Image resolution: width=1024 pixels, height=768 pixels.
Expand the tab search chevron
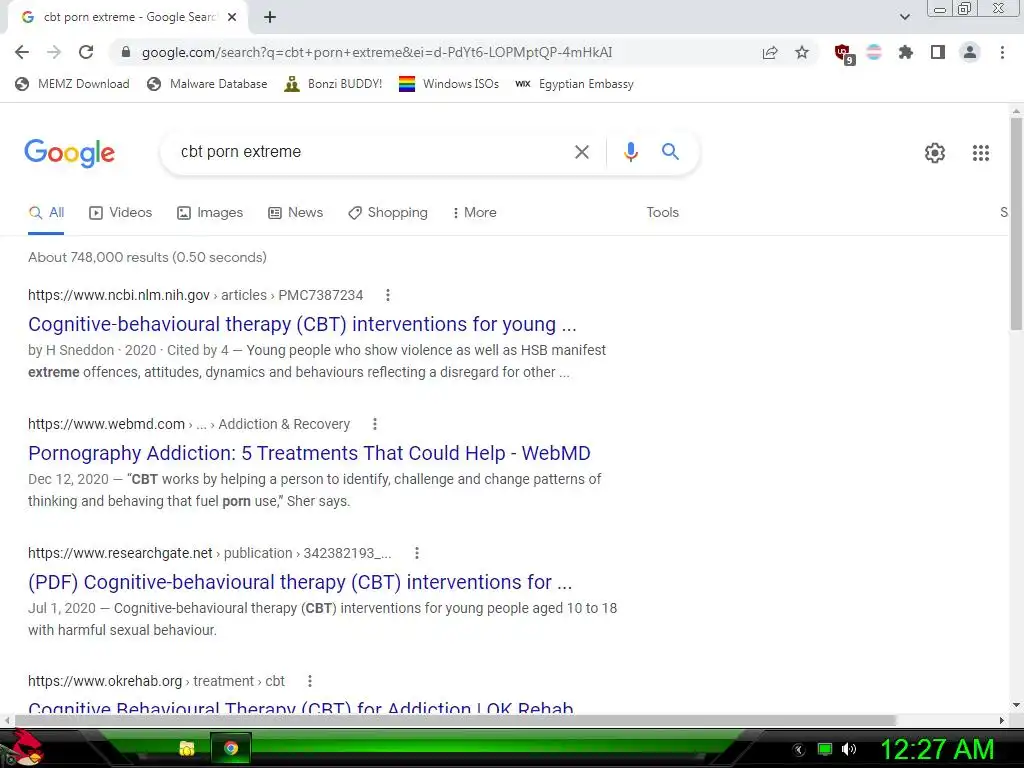[904, 17]
